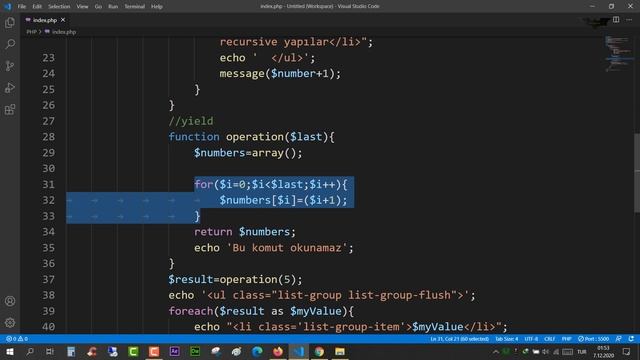The height and width of the screenshot is (360, 640).
Task: Open the Help menu
Action: [157, 7]
